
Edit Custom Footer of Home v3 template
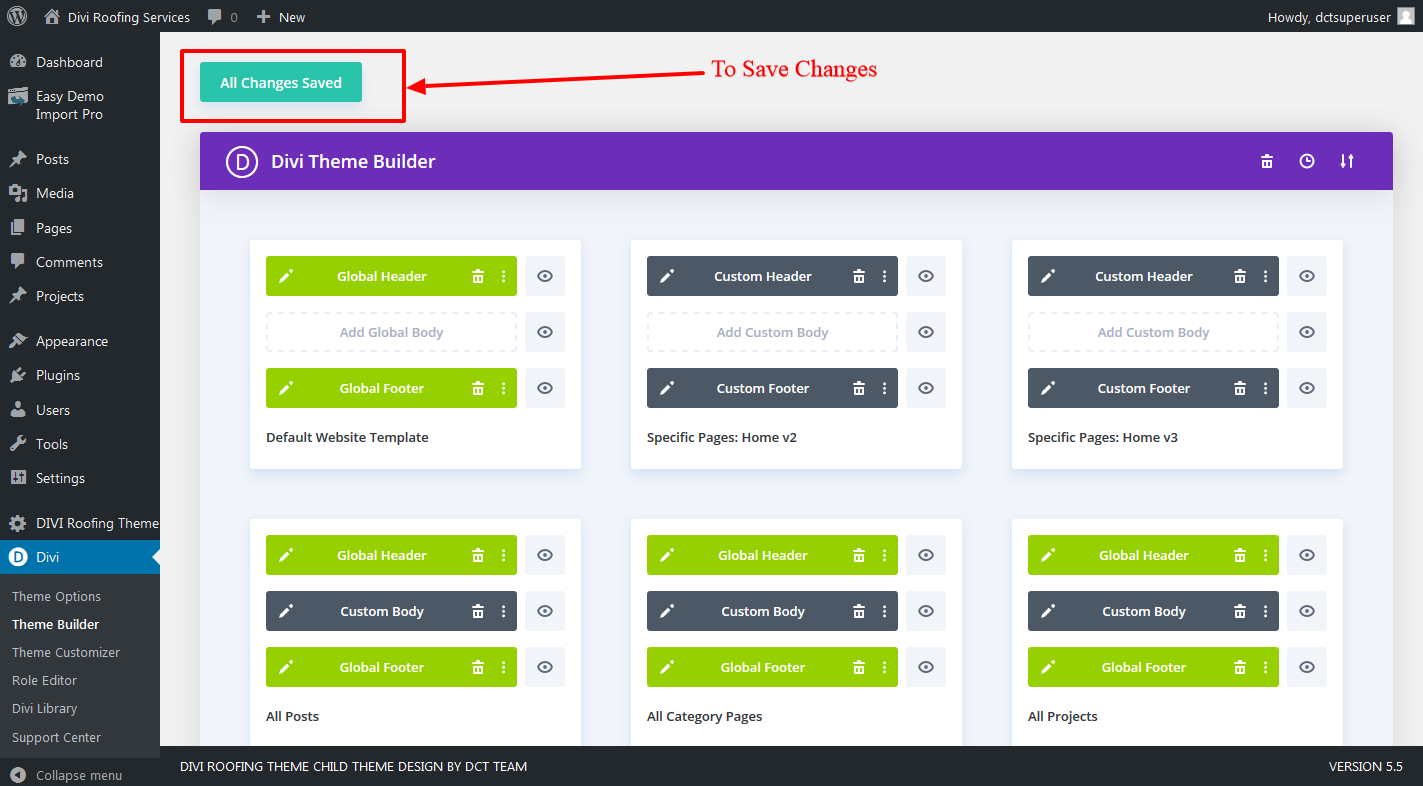(1048, 388)
